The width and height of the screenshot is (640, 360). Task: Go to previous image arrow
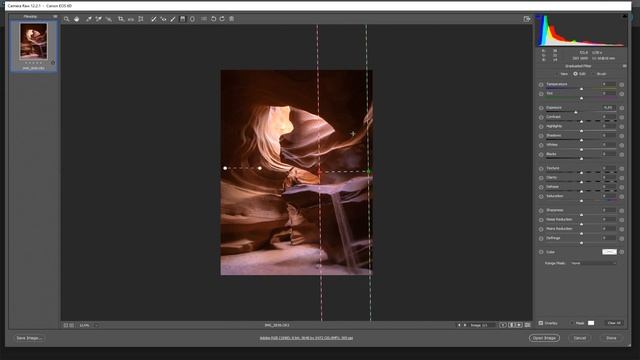click(x=459, y=325)
